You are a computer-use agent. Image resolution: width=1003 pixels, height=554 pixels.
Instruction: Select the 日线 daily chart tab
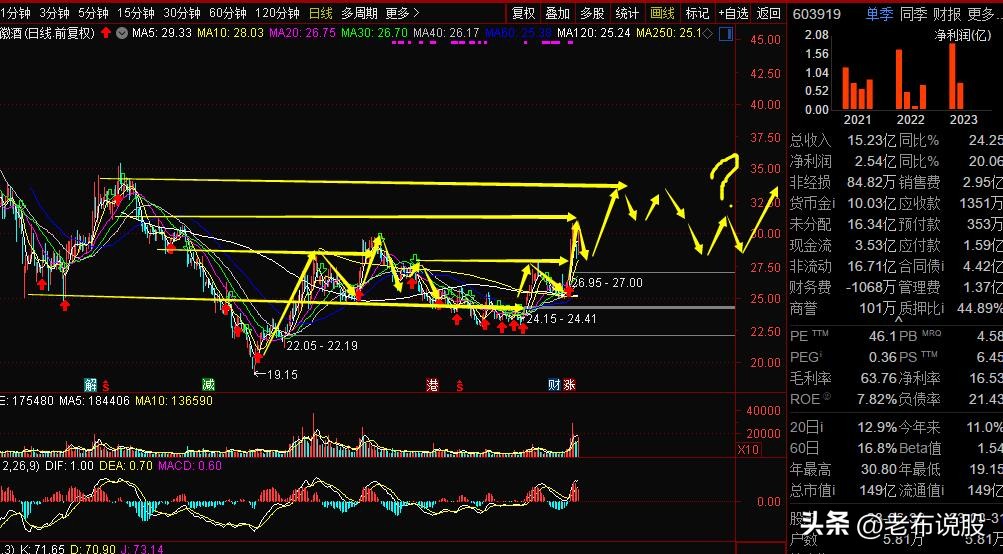(x=320, y=13)
